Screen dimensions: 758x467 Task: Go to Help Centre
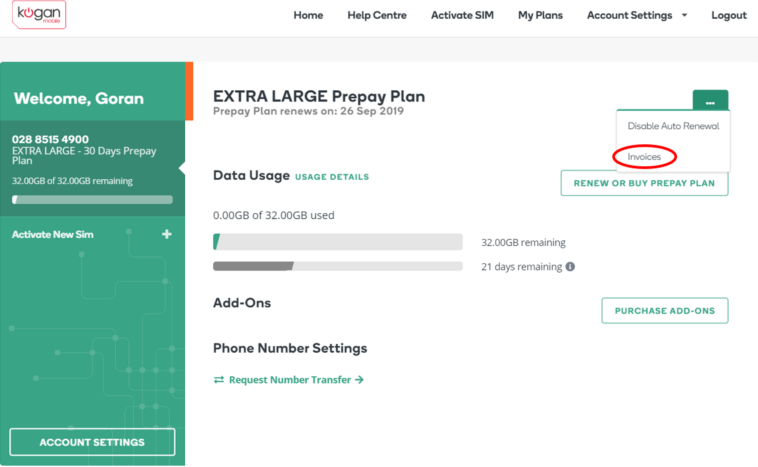tap(377, 15)
